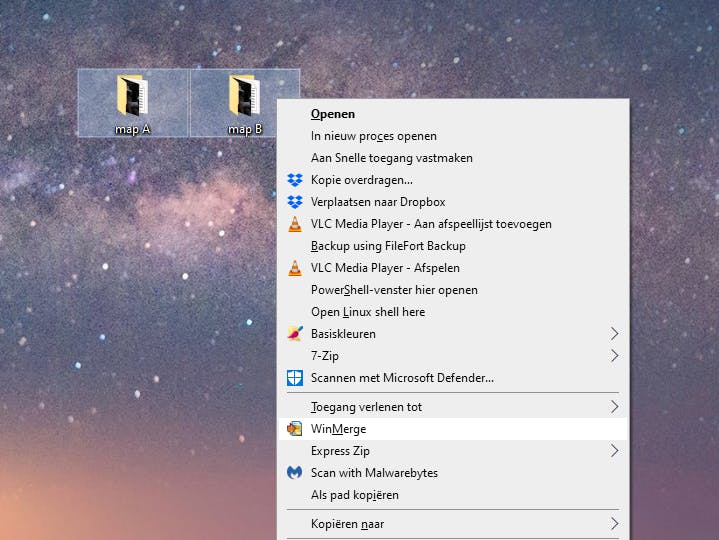Viewport: 719px width, 540px height.
Task: Select In nieuw proces openen
Action: point(453,136)
